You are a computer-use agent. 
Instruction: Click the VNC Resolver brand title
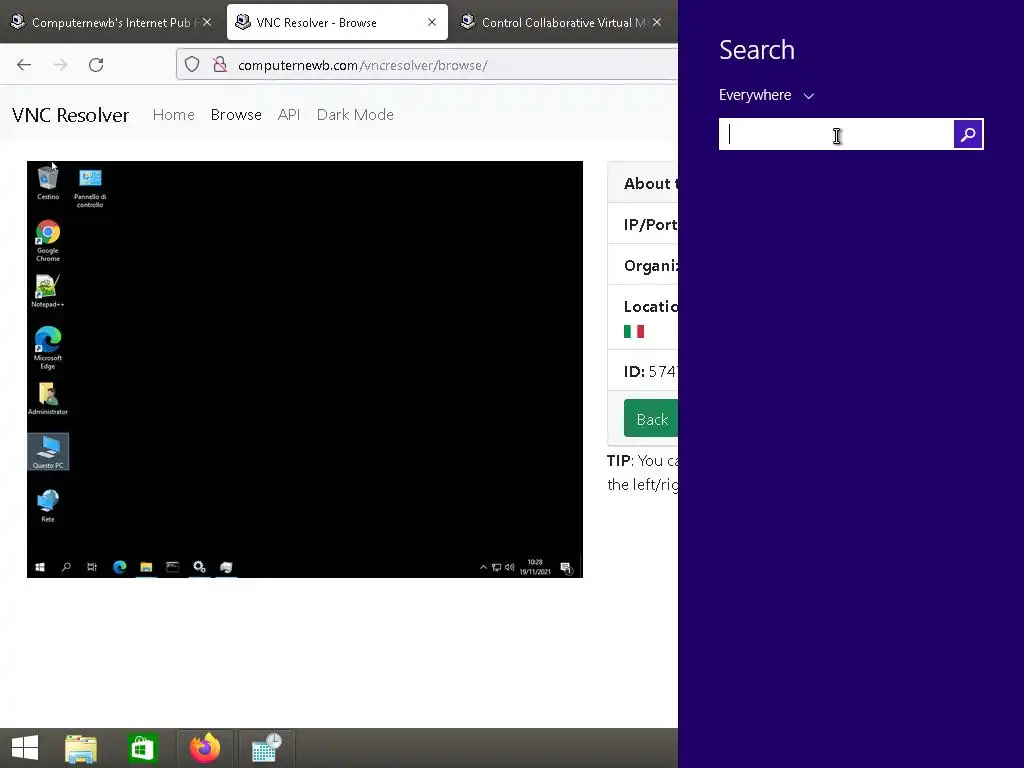tap(71, 115)
